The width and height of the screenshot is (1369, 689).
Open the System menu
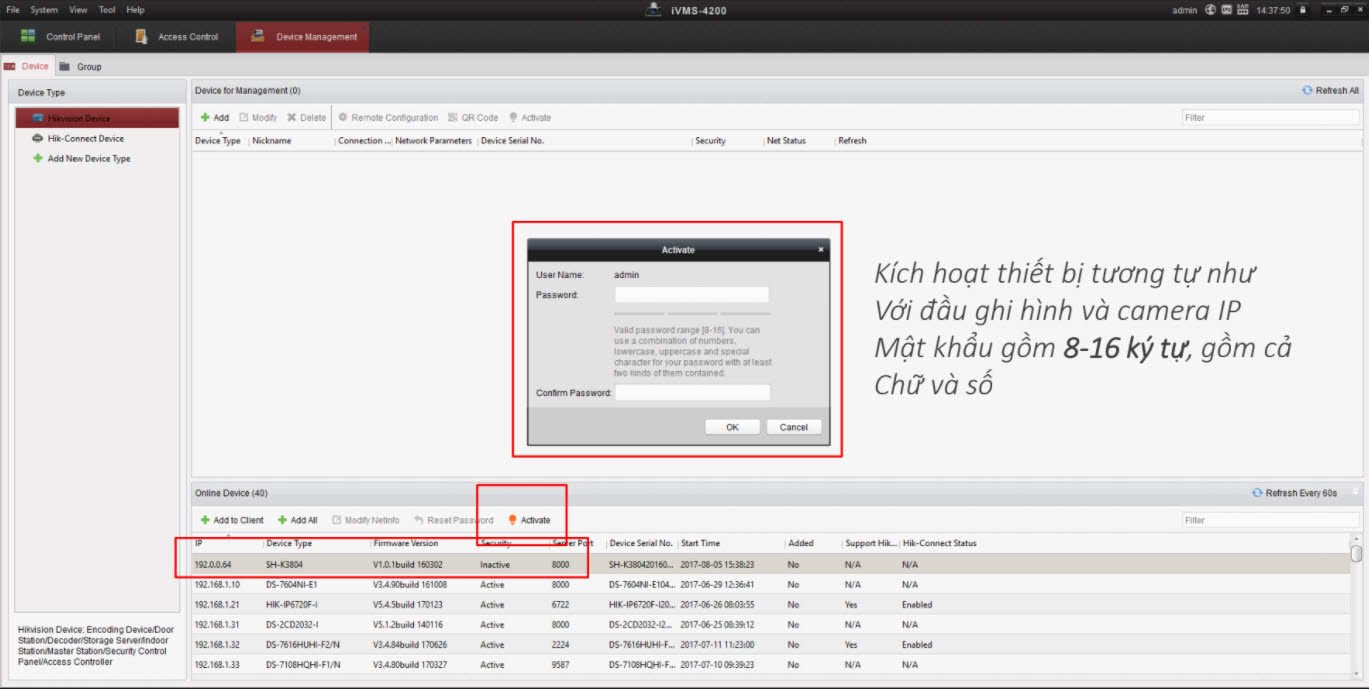(44, 10)
